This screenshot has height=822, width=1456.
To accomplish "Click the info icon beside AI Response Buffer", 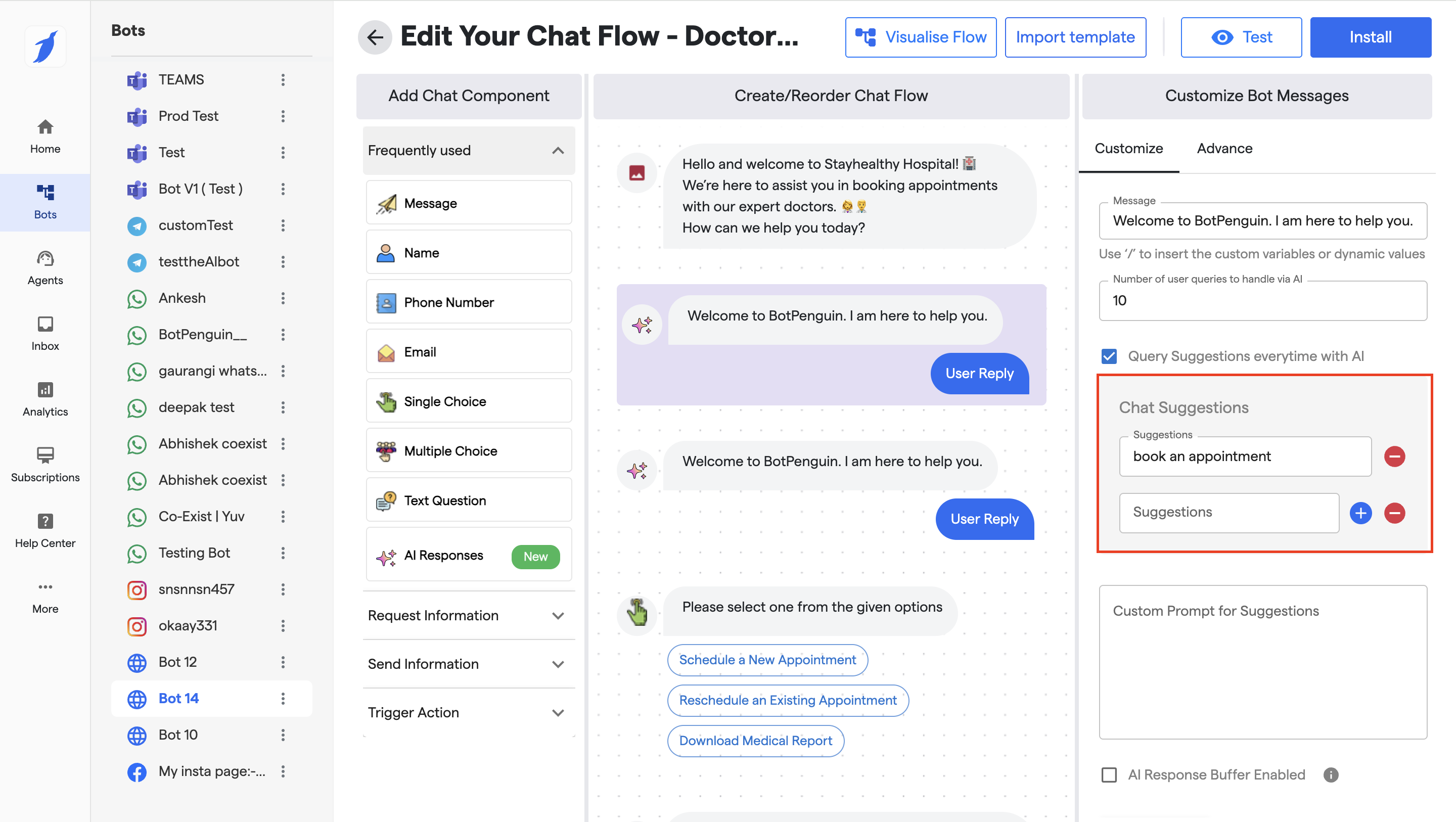I will click(1331, 774).
